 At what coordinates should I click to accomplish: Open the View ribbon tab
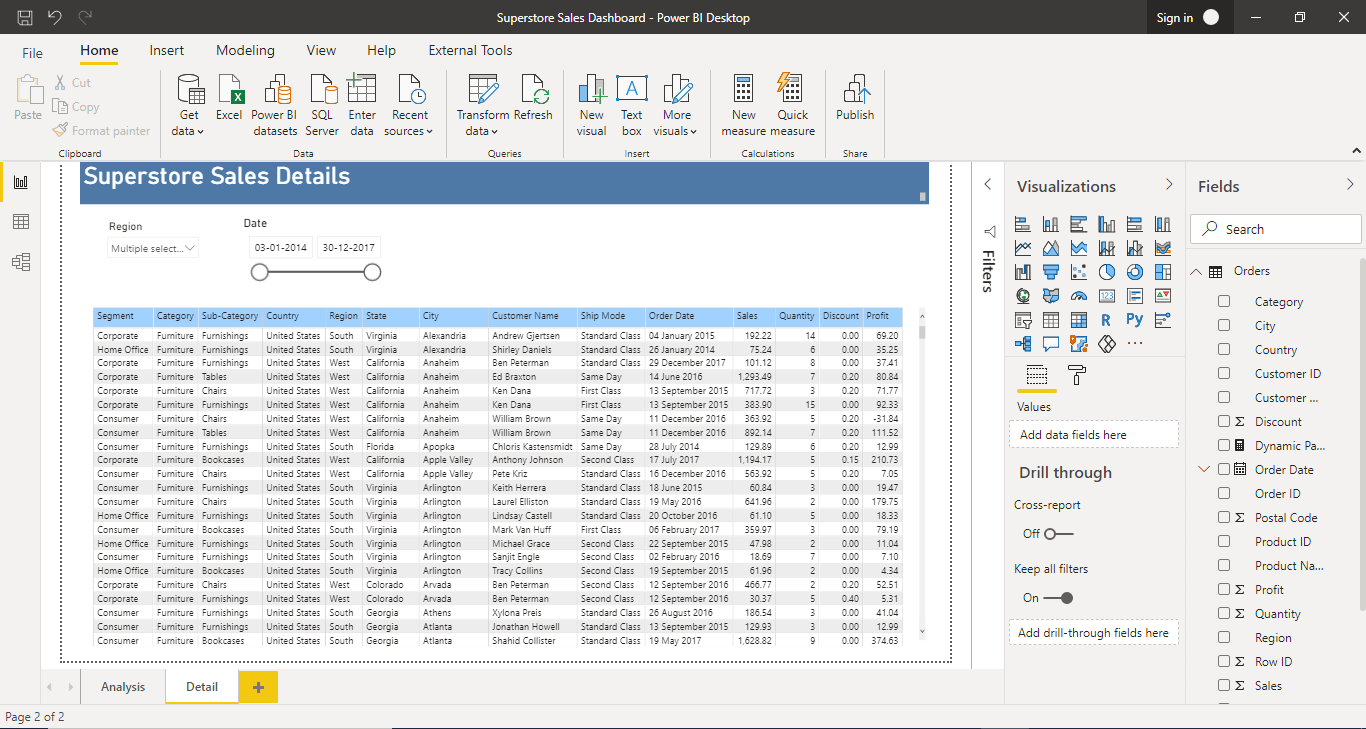pyautogui.click(x=321, y=50)
